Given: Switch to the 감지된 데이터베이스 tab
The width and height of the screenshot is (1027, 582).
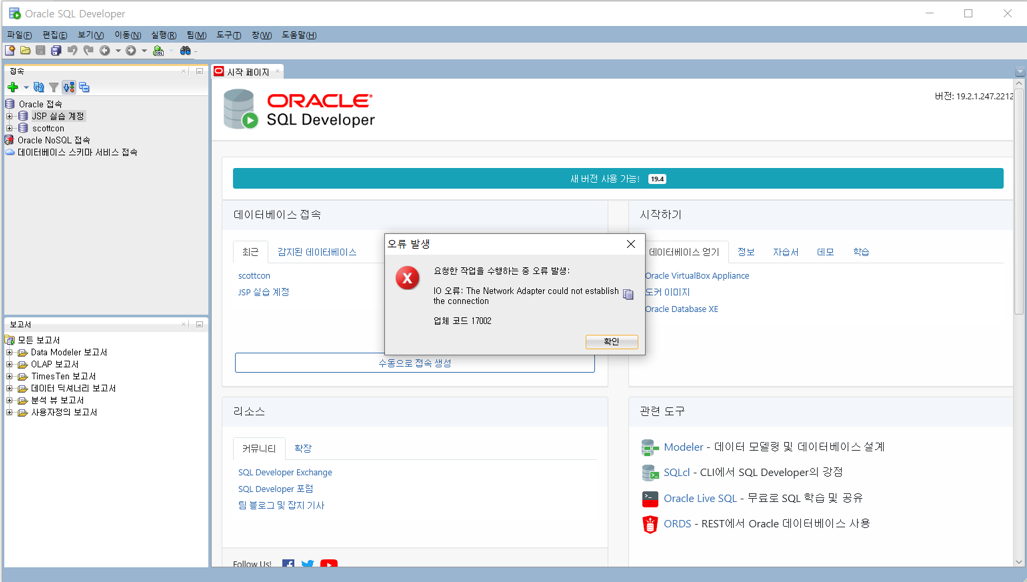Looking at the screenshot, I should [317, 252].
